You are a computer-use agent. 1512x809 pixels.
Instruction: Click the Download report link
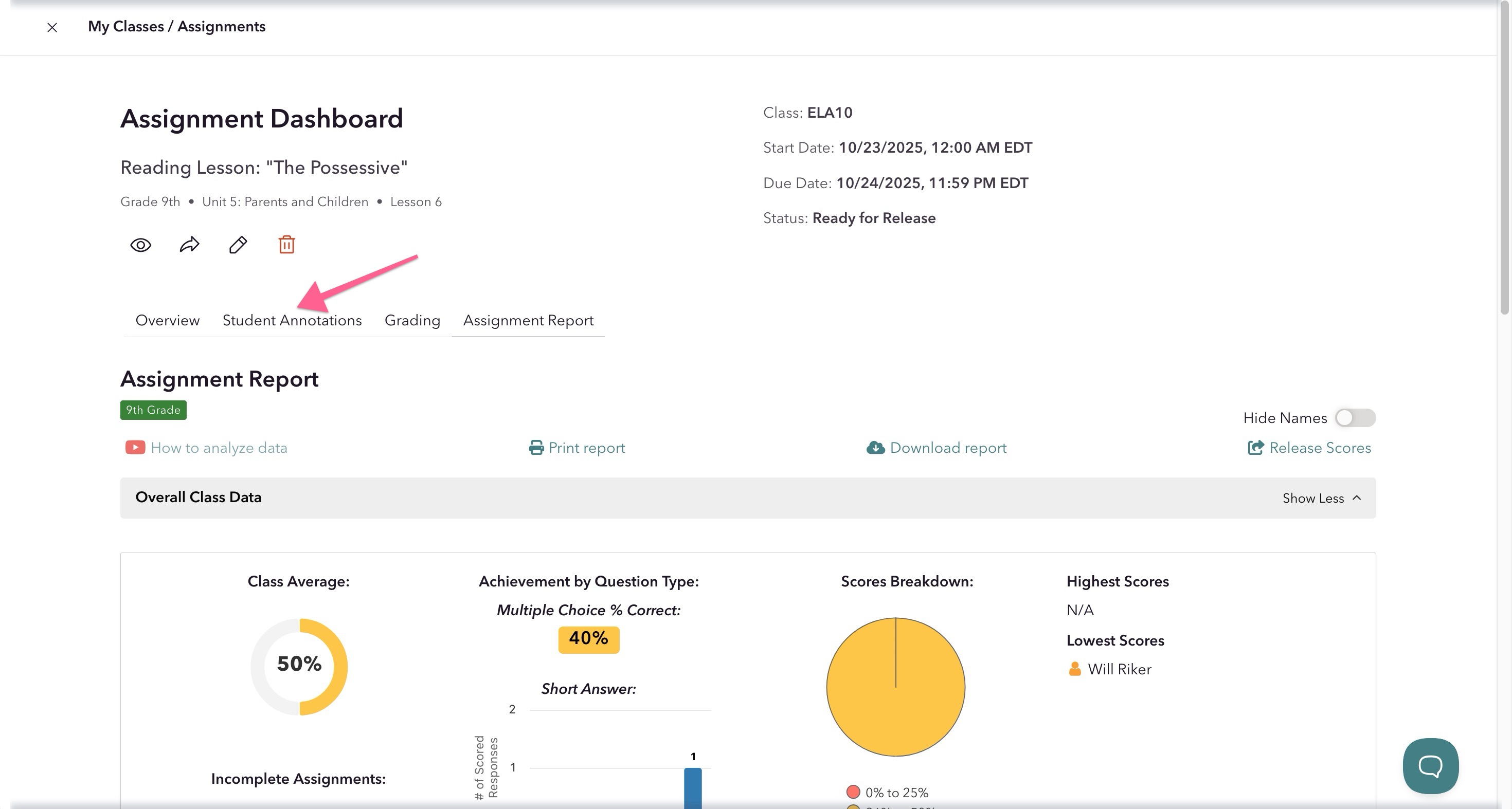click(948, 448)
